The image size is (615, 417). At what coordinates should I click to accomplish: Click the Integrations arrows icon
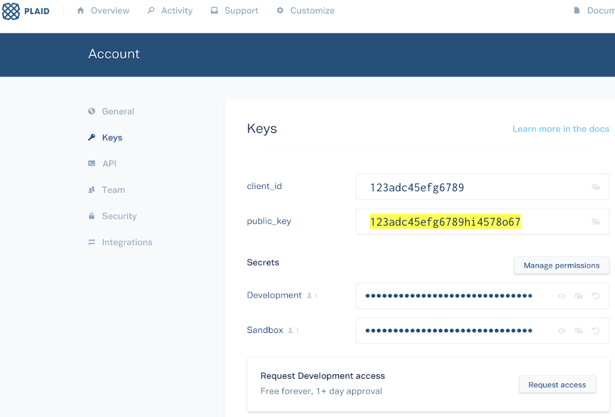coord(92,242)
